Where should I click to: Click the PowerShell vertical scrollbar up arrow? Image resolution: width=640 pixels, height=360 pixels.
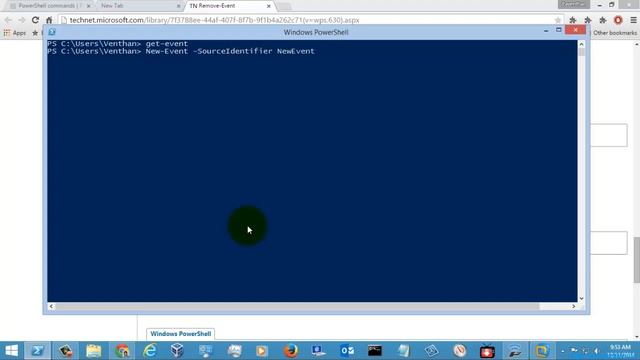(x=582, y=44)
